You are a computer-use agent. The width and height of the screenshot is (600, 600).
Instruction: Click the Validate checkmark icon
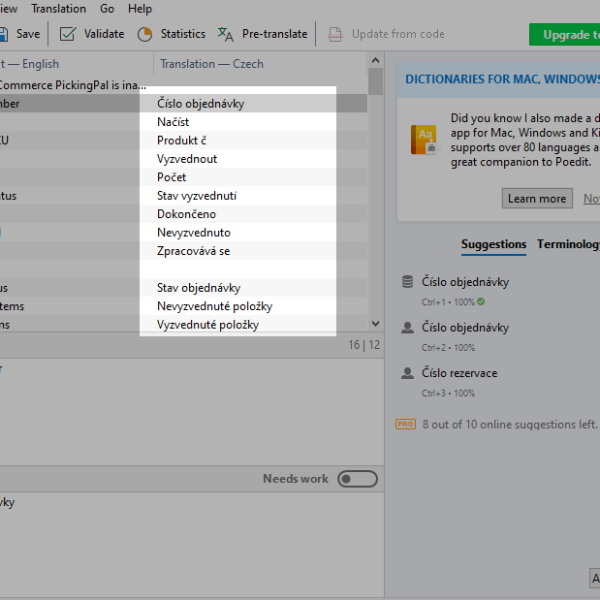68,34
